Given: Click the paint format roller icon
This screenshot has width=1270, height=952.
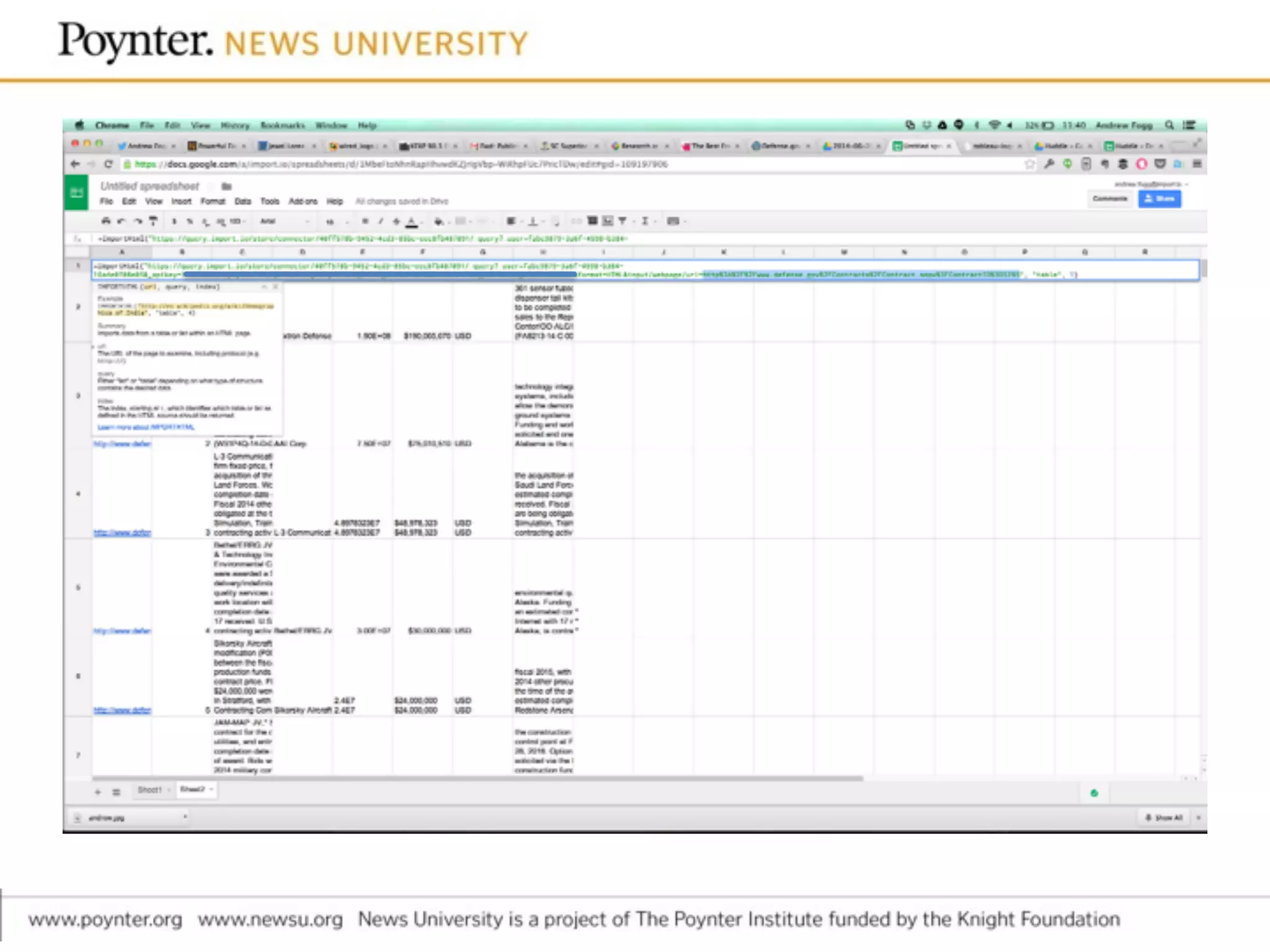Looking at the screenshot, I should (x=153, y=221).
